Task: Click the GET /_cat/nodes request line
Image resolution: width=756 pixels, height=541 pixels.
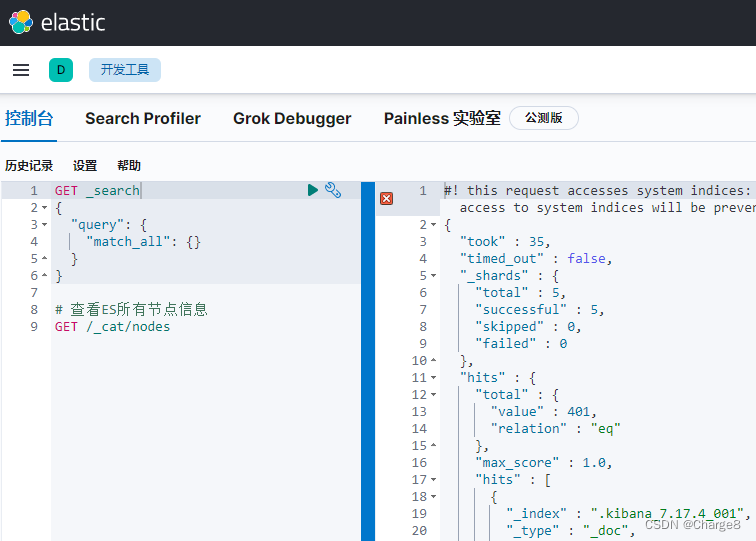Action: point(112,327)
